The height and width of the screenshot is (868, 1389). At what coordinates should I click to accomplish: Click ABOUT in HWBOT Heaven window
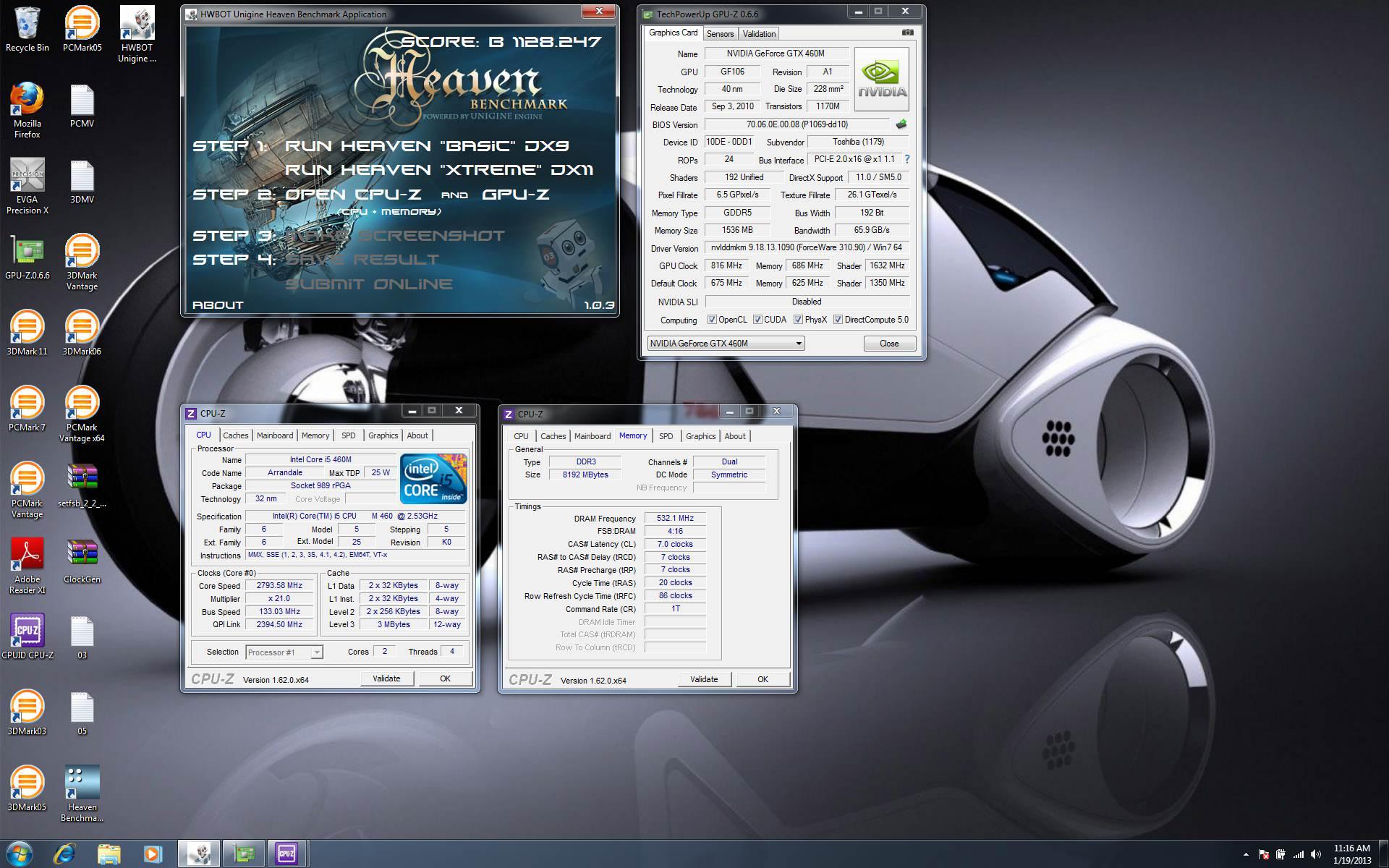(218, 305)
